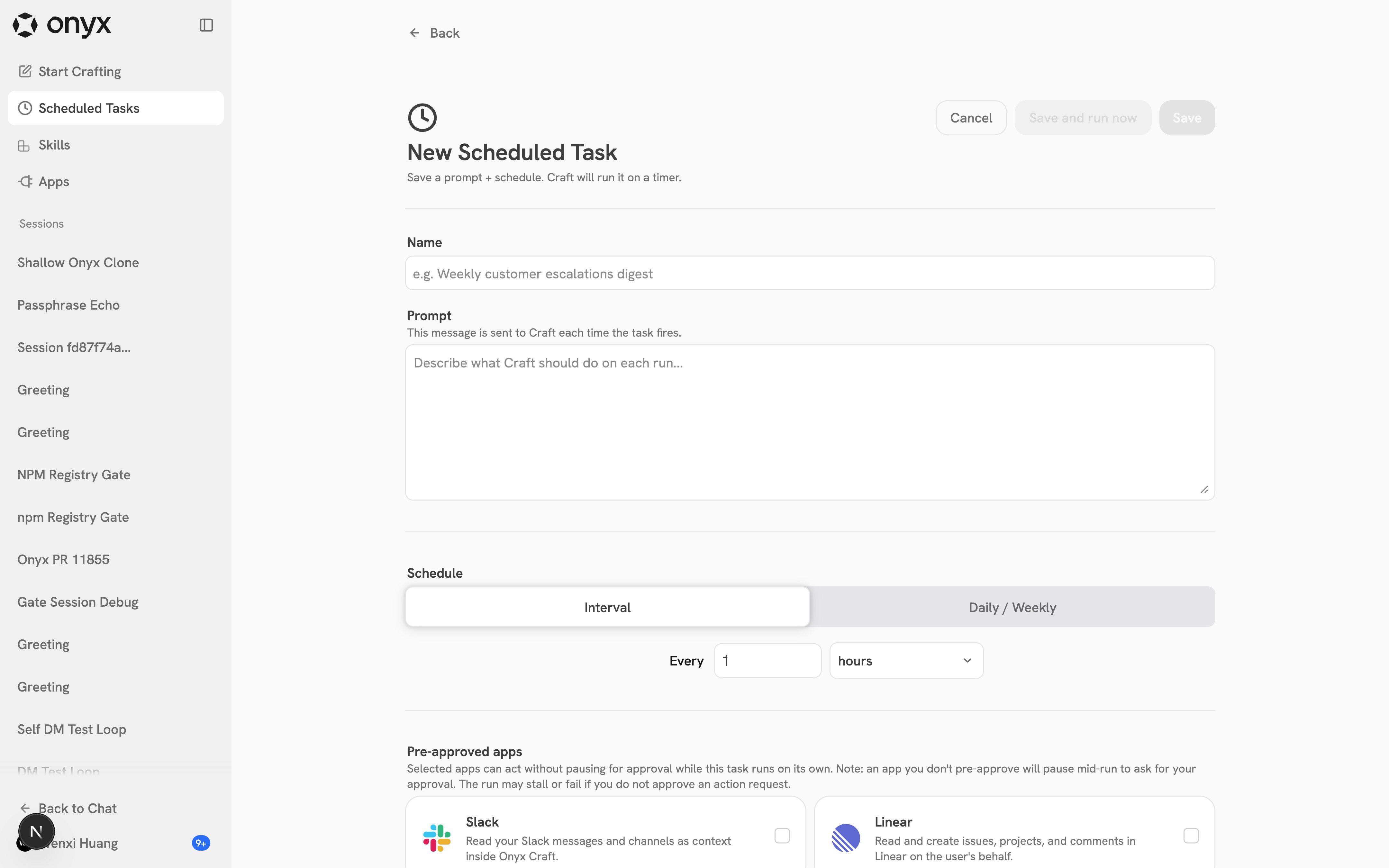The image size is (1389, 868).
Task: Open the Apps sidebar item
Action: (115, 181)
